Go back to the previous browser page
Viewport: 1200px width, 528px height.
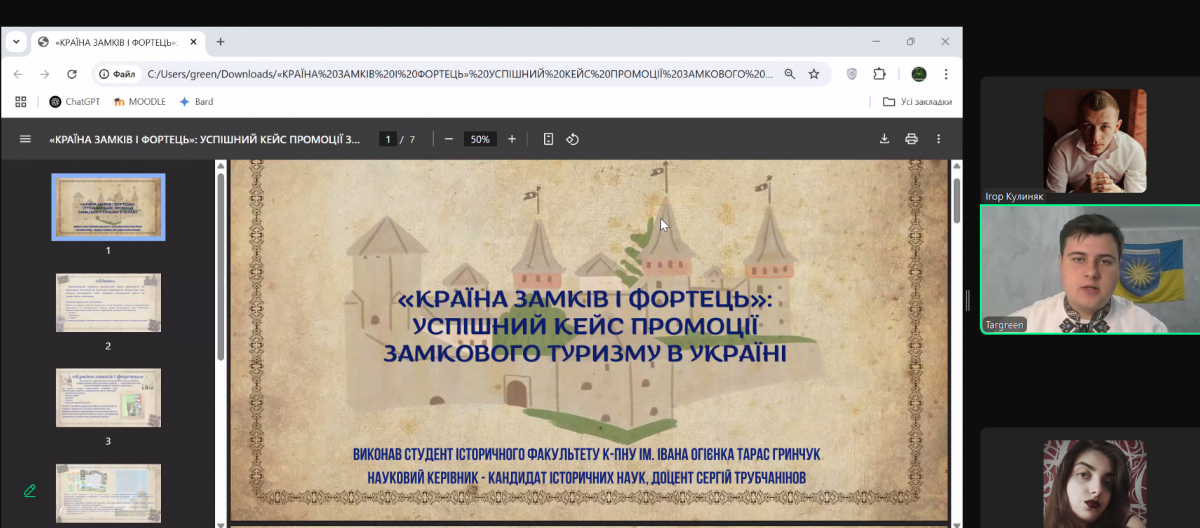(x=18, y=74)
